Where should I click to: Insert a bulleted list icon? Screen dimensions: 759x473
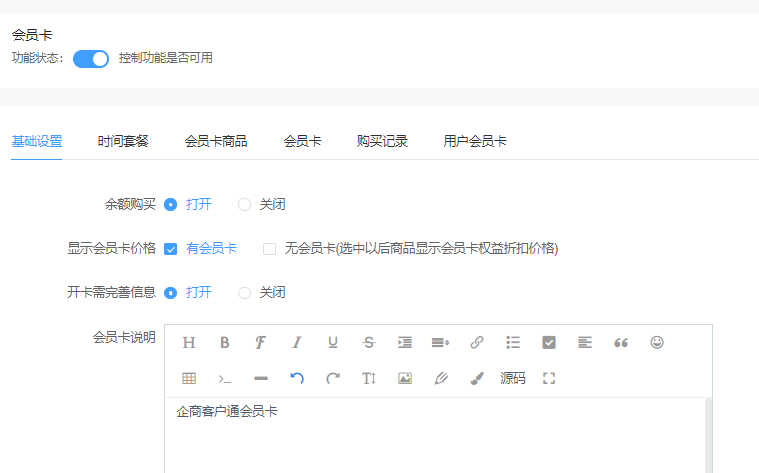click(x=513, y=343)
